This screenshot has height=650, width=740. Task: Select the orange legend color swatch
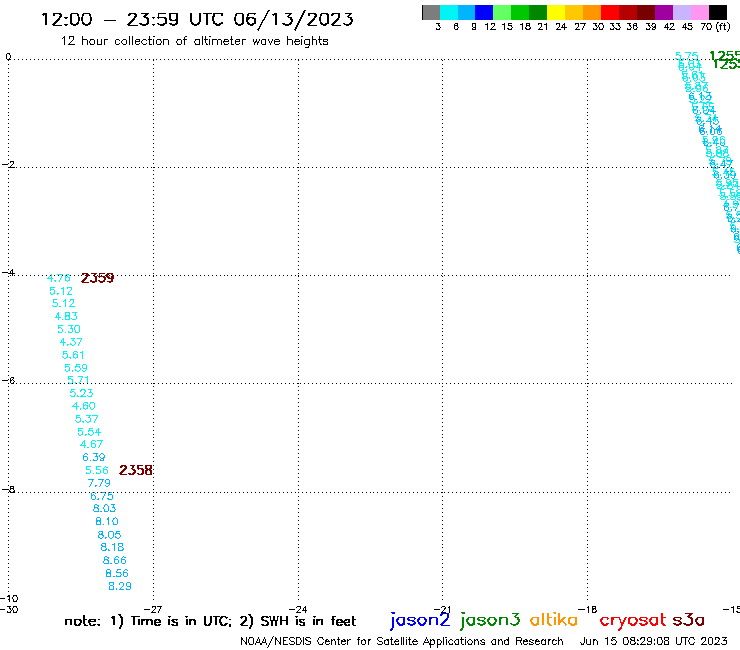[x=592, y=12]
